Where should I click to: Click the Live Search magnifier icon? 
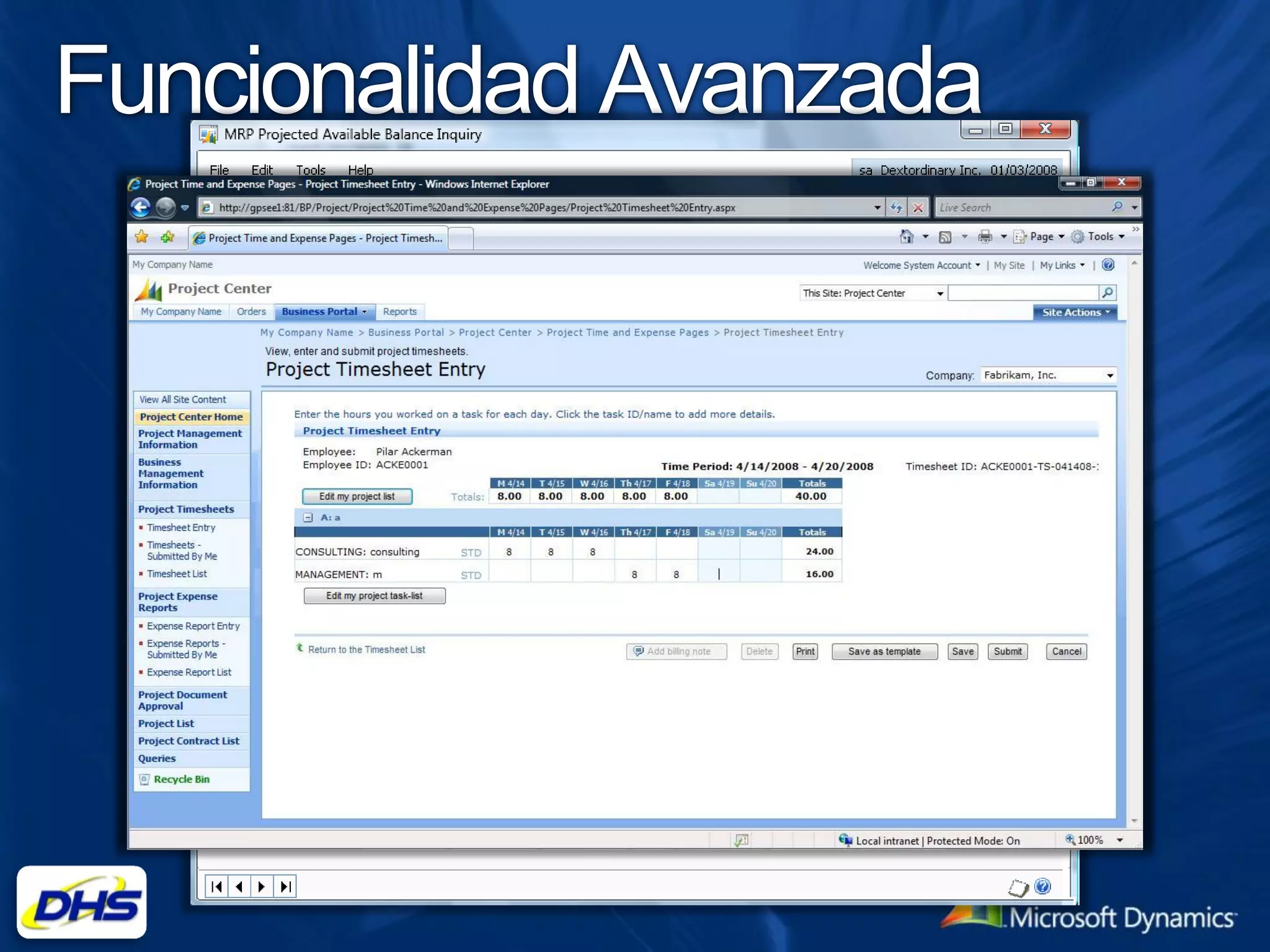coord(1117,207)
